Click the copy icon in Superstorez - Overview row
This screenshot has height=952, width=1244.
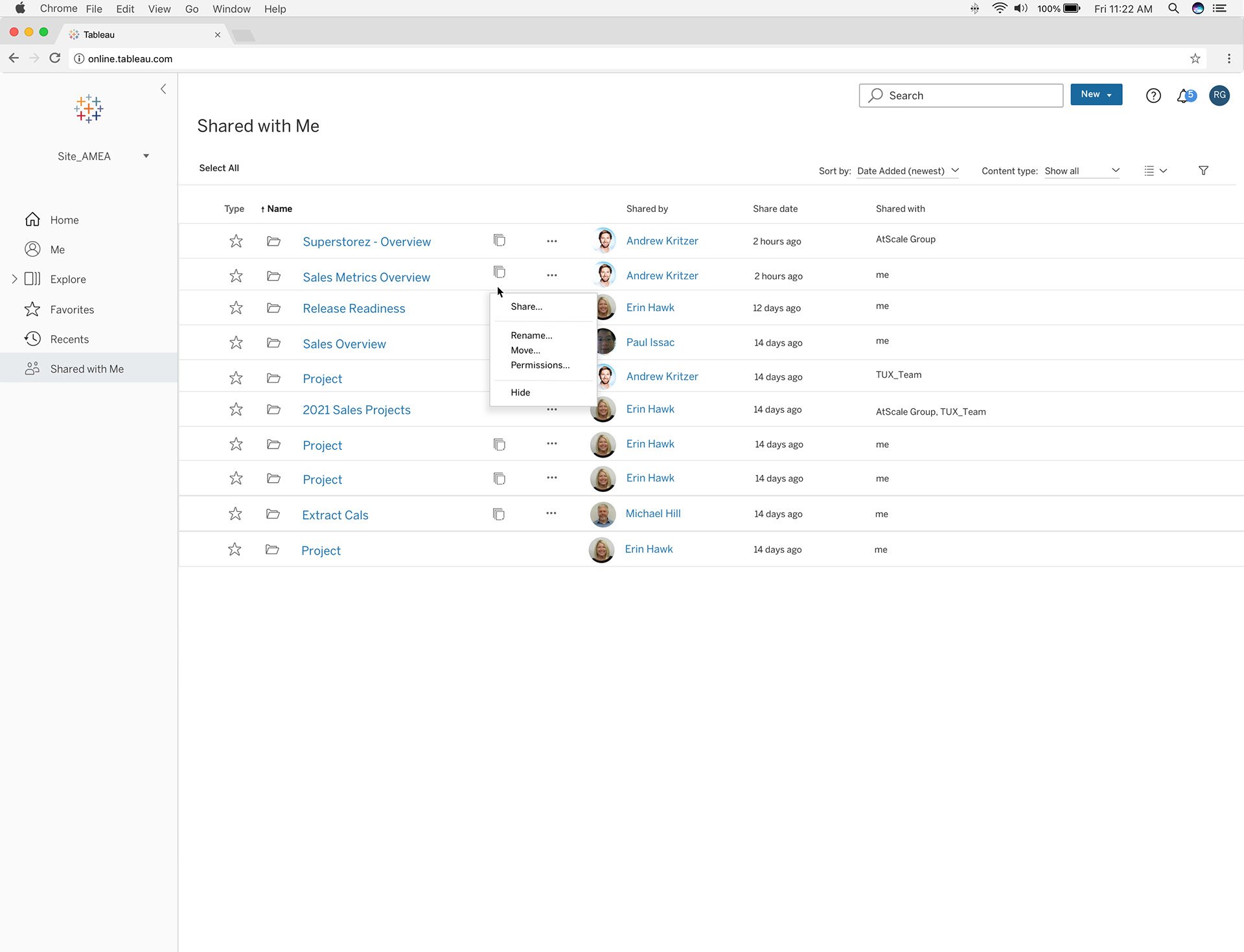[499, 240]
